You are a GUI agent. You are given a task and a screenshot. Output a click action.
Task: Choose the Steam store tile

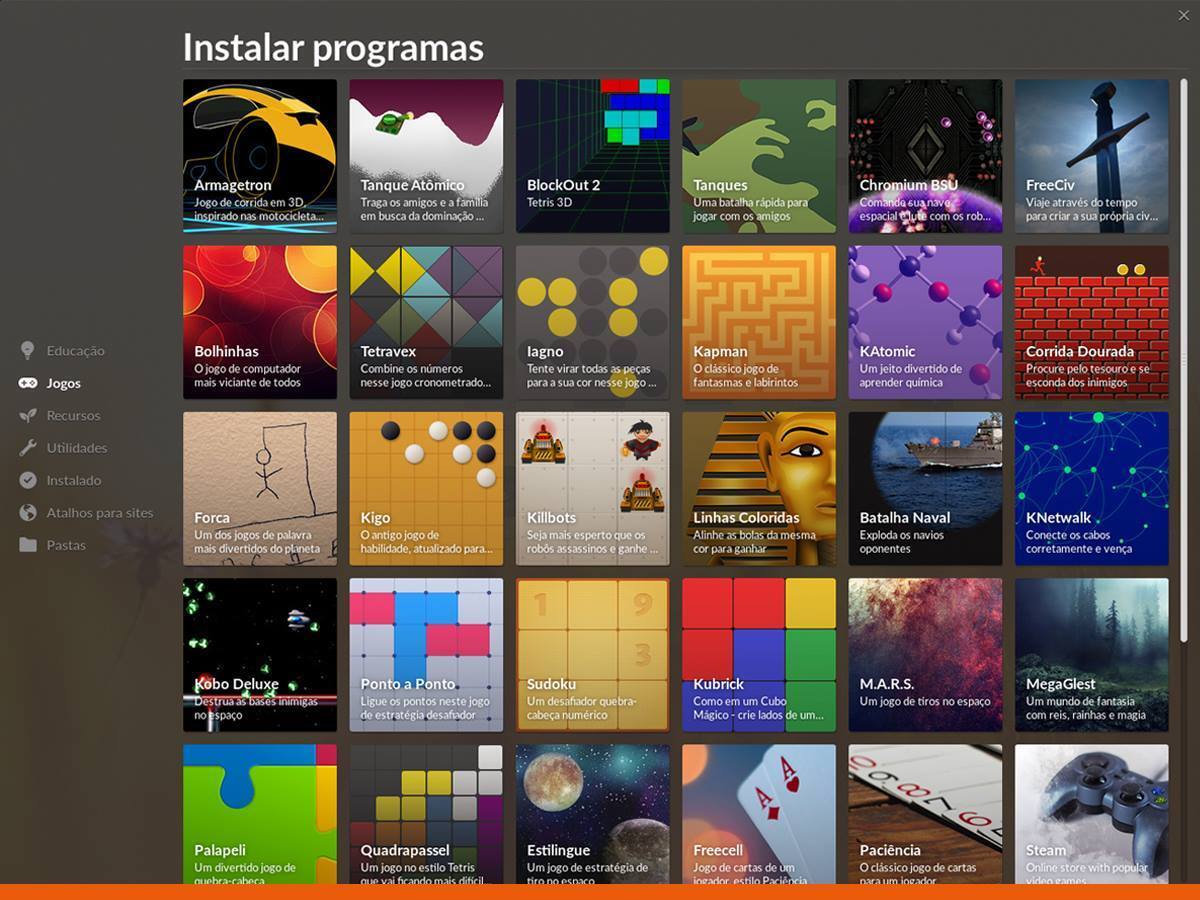[1091, 815]
